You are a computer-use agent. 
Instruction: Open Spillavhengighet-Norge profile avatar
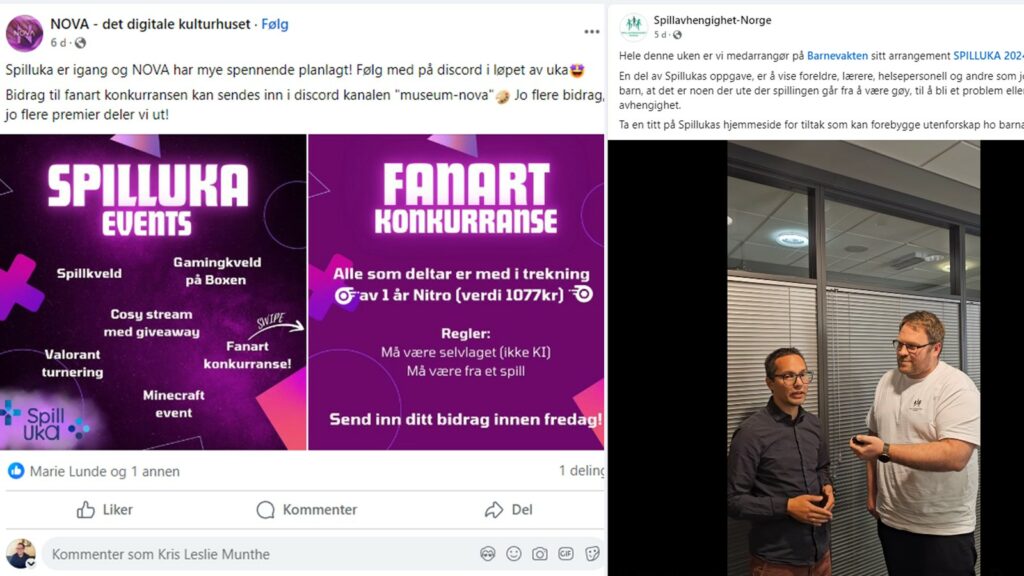(633, 27)
